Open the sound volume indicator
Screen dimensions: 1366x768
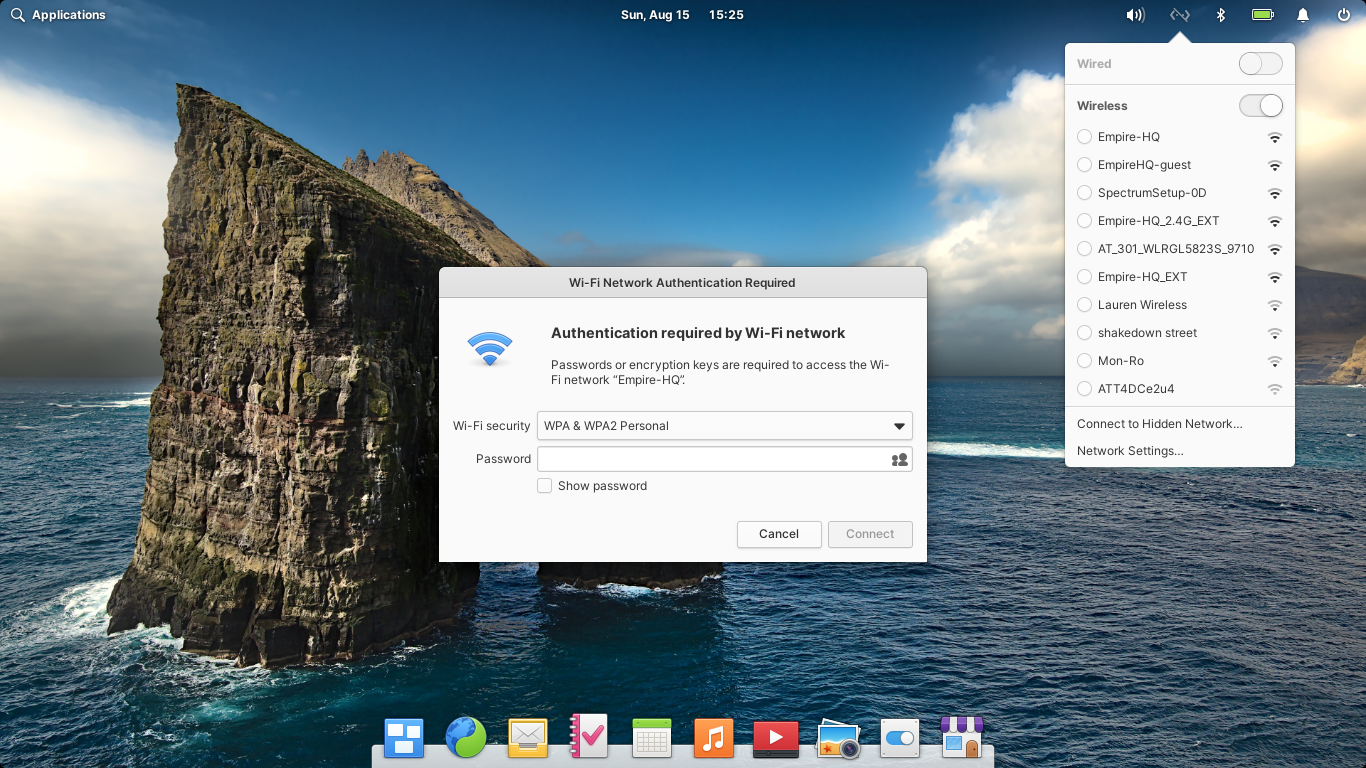pos(1135,15)
